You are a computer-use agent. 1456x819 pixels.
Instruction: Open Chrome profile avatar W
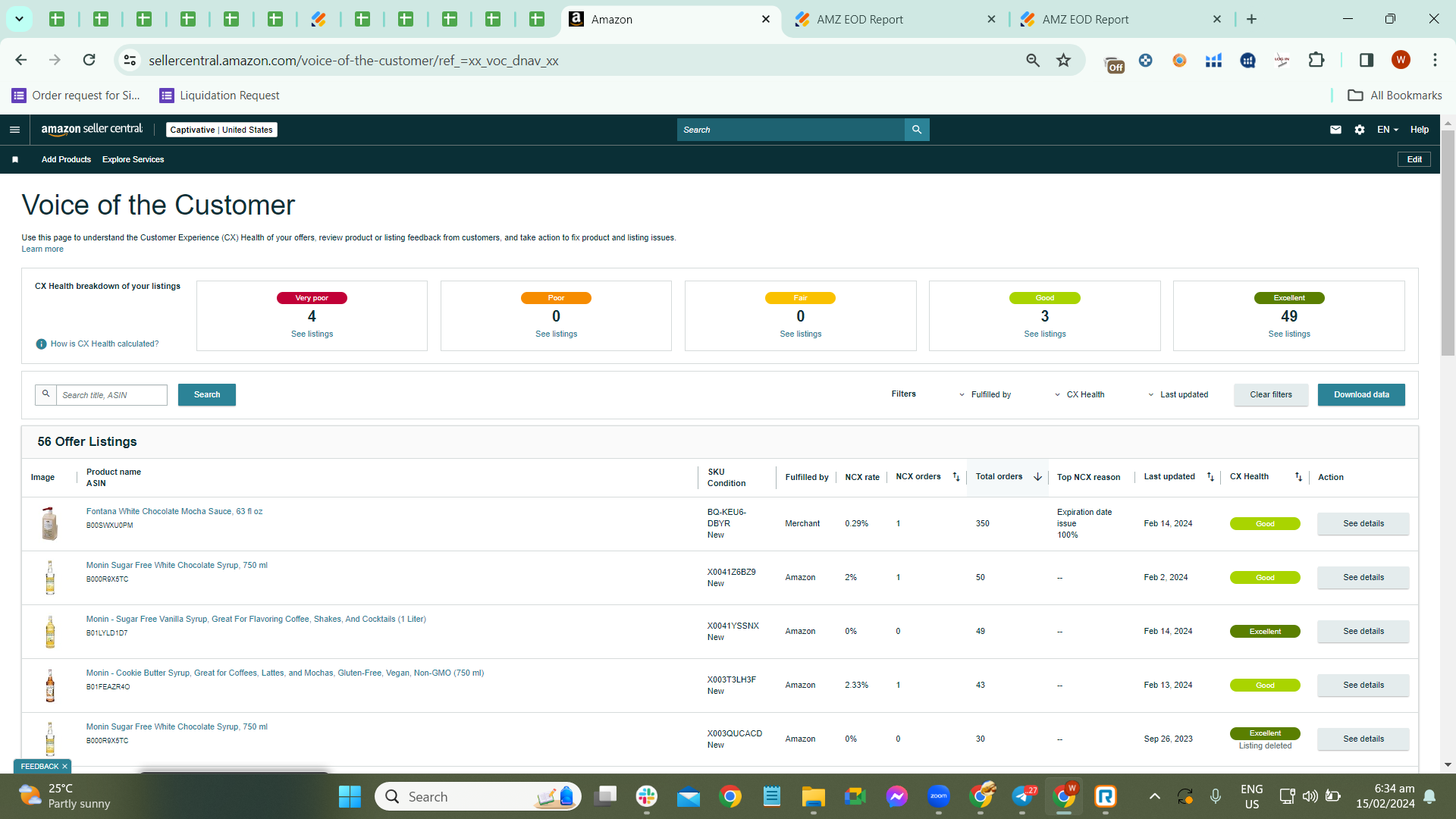(x=1401, y=60)
